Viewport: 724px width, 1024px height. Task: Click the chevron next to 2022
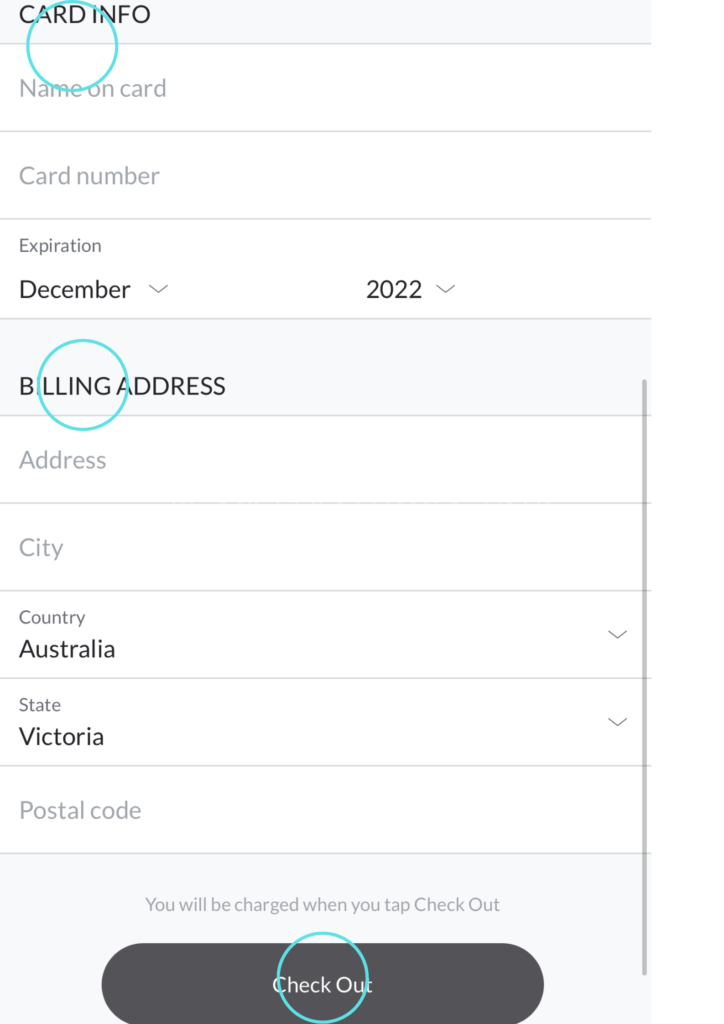point(446,289)
